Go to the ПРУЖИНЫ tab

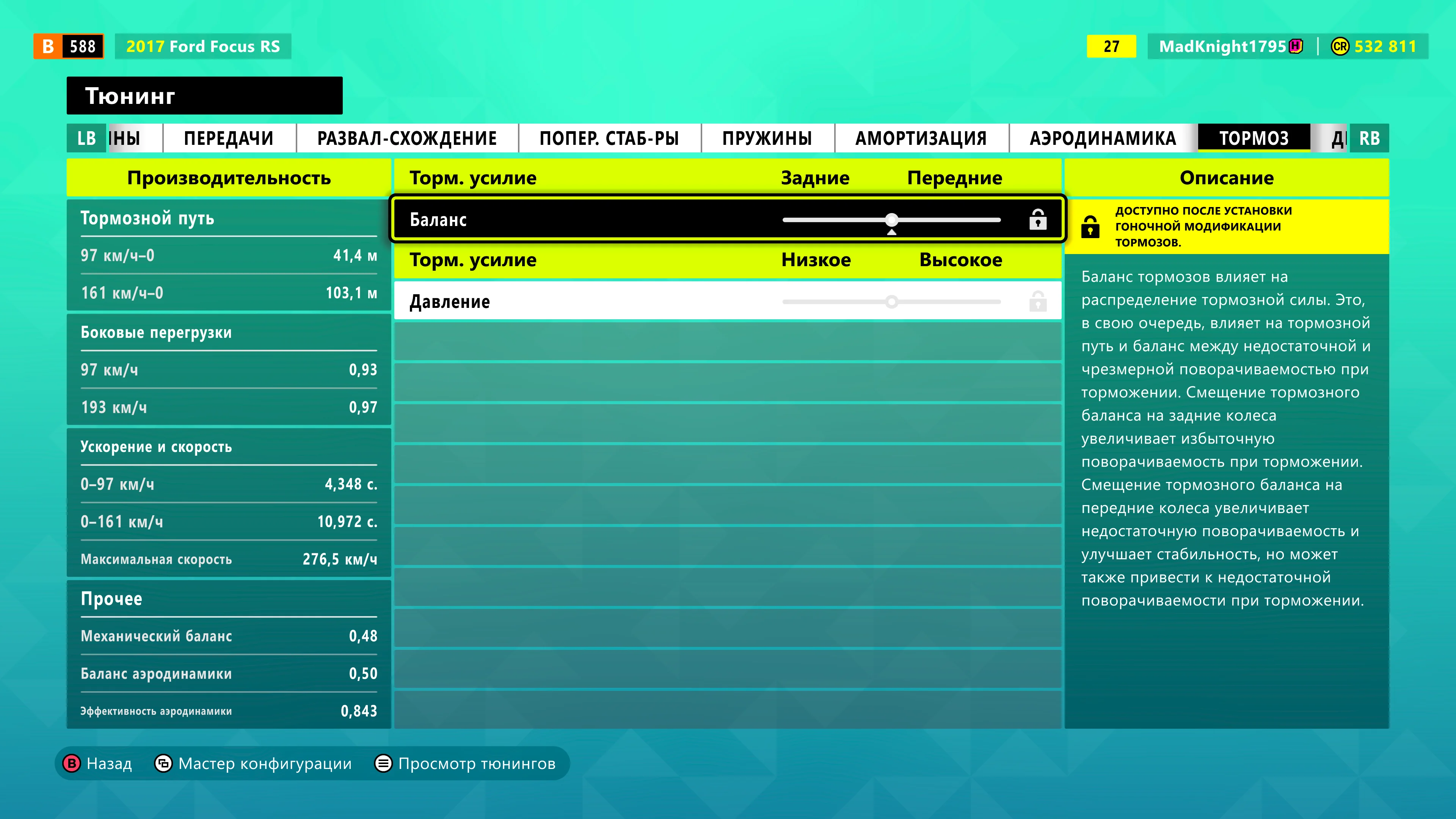tap(767, 138)
